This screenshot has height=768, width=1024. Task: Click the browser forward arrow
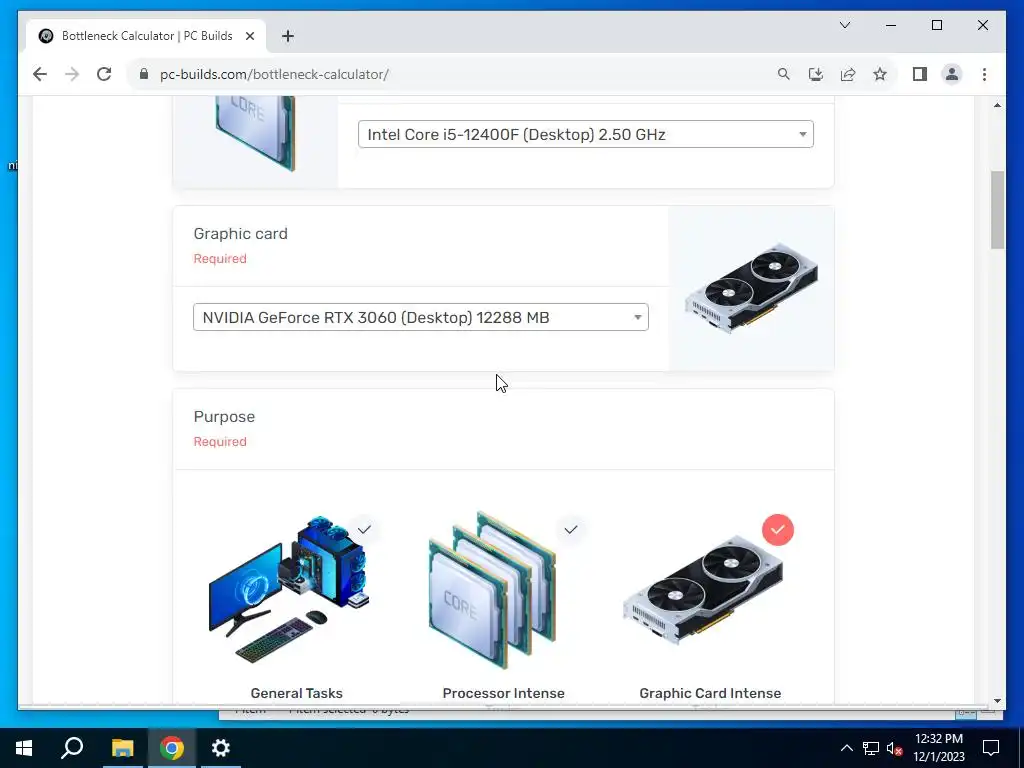72,74
